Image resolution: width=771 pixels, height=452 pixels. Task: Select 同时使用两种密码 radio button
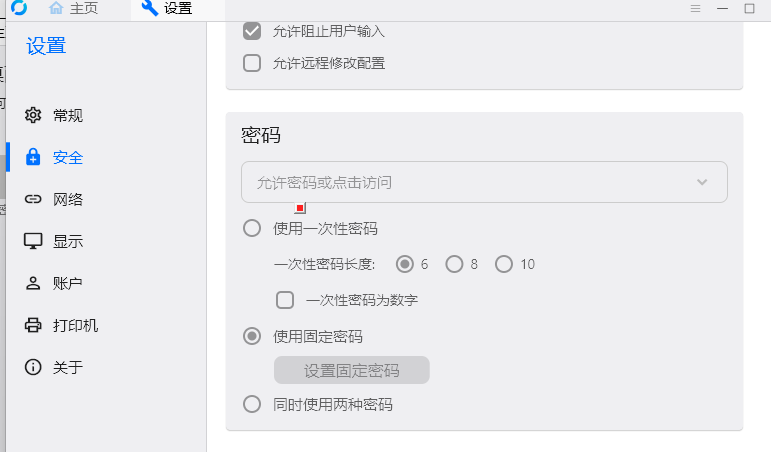(x=252, y=404)
